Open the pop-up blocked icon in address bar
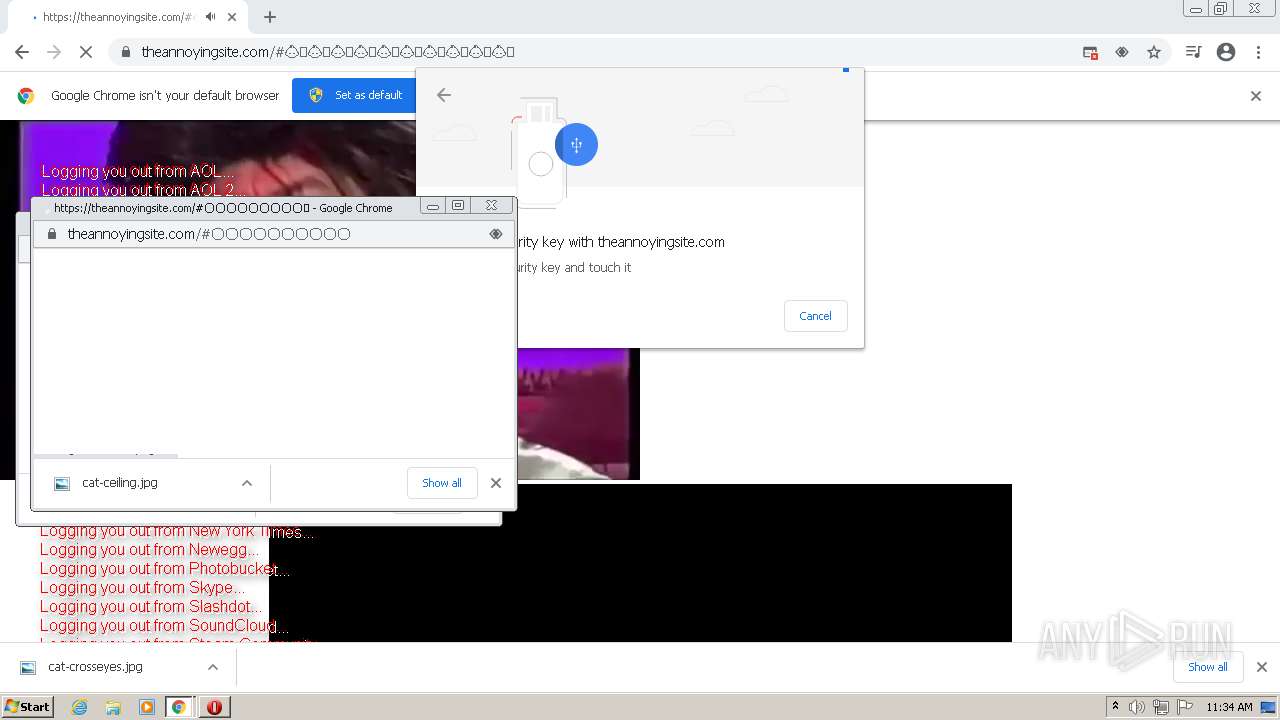Screen dimensions: 1280x720 (x=1090, y=52)
